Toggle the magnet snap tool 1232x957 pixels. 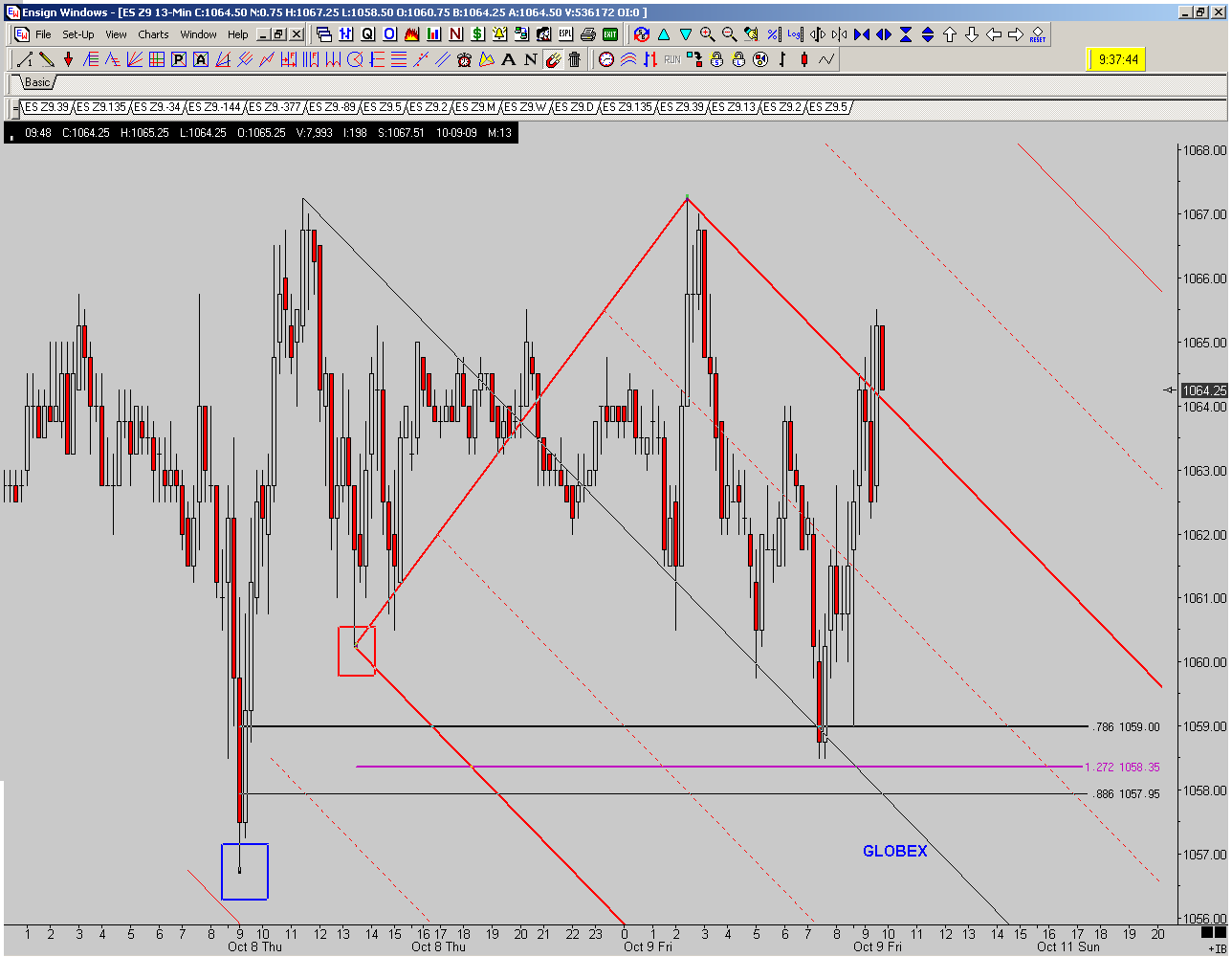tap(552, 59)
